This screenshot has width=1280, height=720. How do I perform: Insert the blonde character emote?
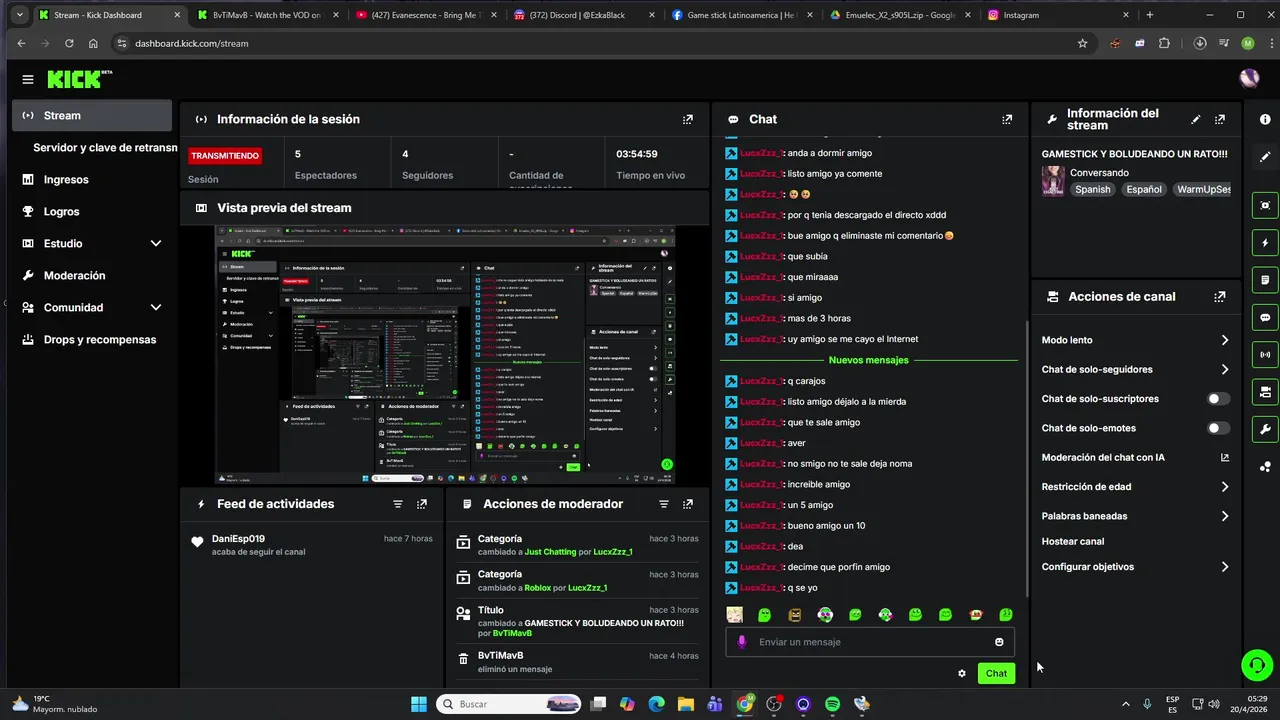click(x=735, y=615)
